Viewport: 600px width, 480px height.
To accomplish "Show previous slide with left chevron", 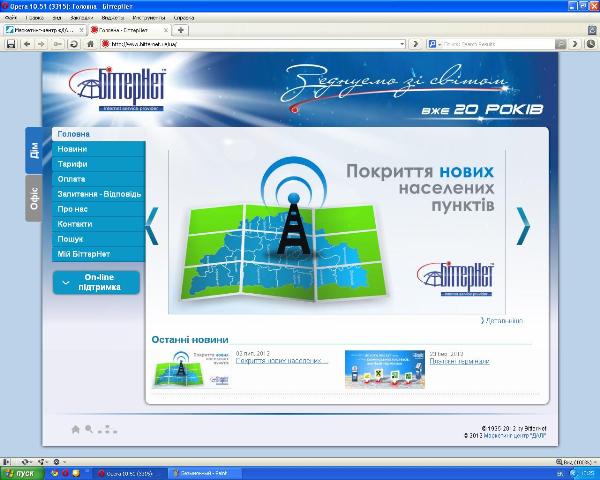I will pyautogui.click(x=152, y=226).
